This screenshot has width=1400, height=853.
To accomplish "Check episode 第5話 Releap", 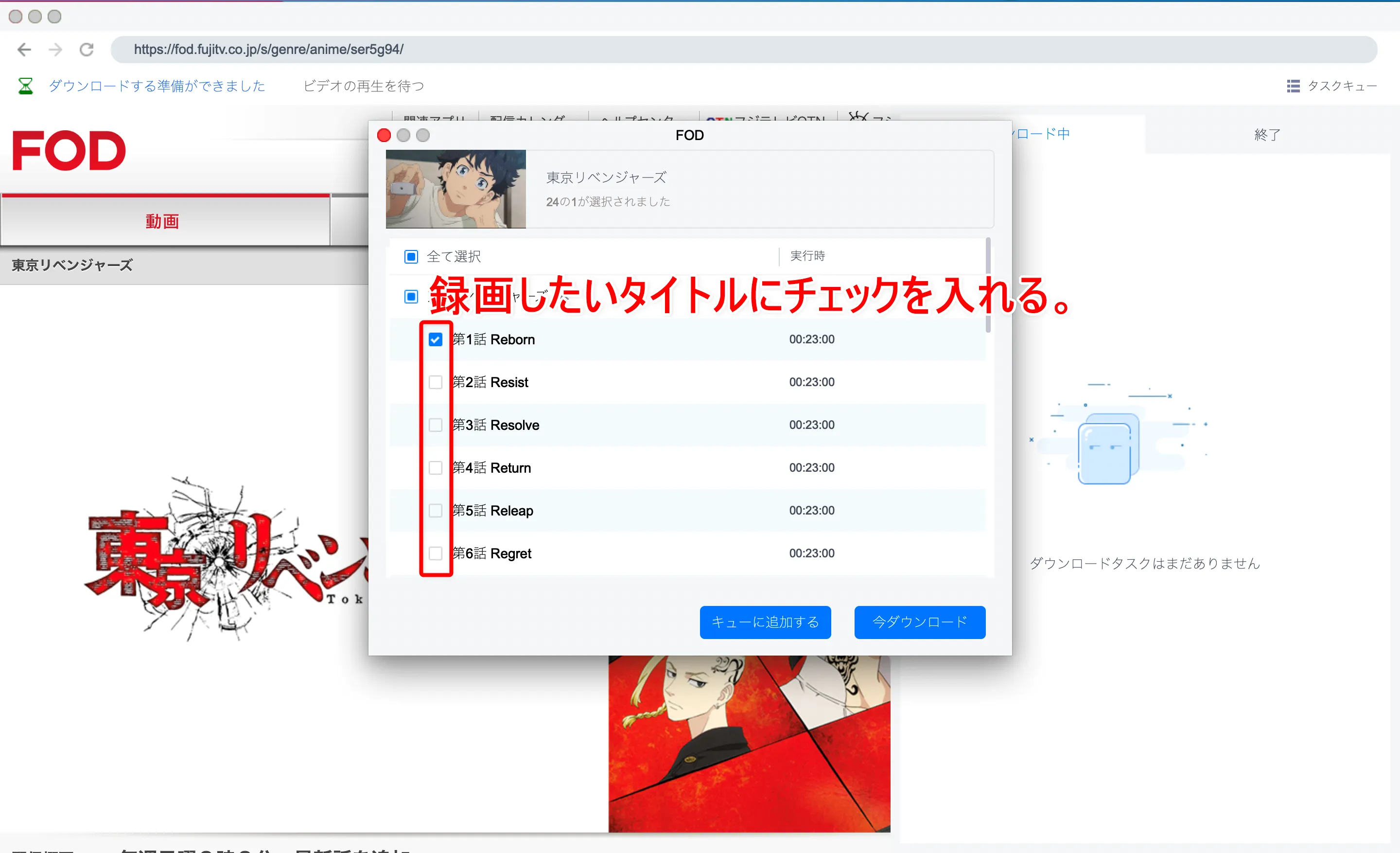I will point(435,510).
